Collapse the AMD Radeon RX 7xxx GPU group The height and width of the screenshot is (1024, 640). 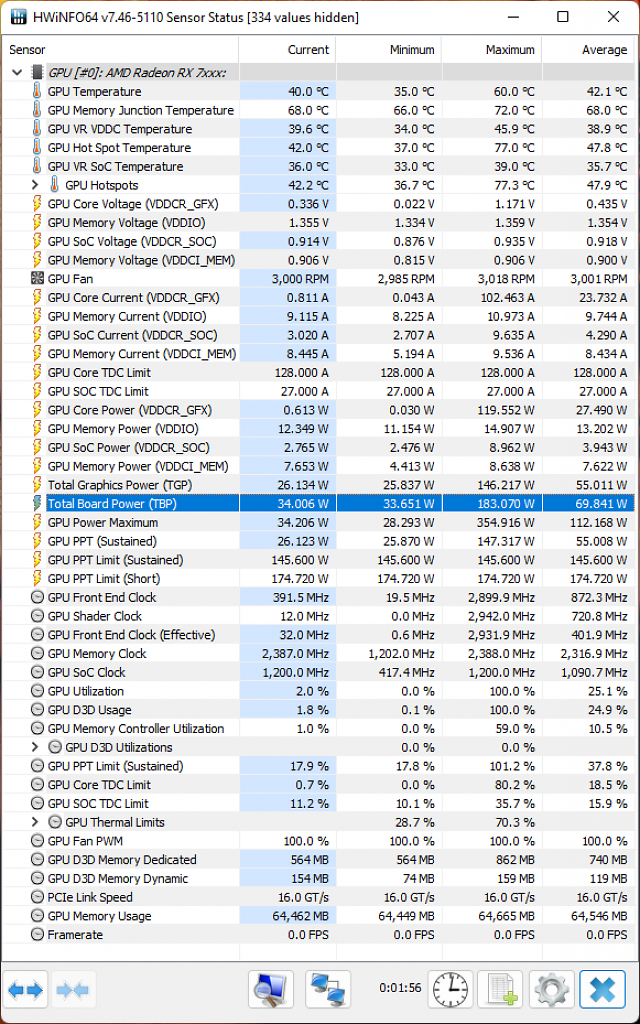click(17, 72)
